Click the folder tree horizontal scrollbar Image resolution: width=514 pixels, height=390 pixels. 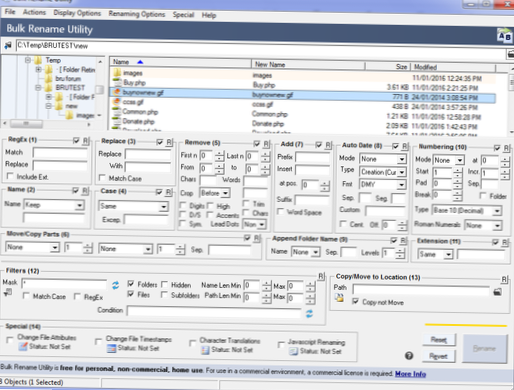[x=47, y=124]
